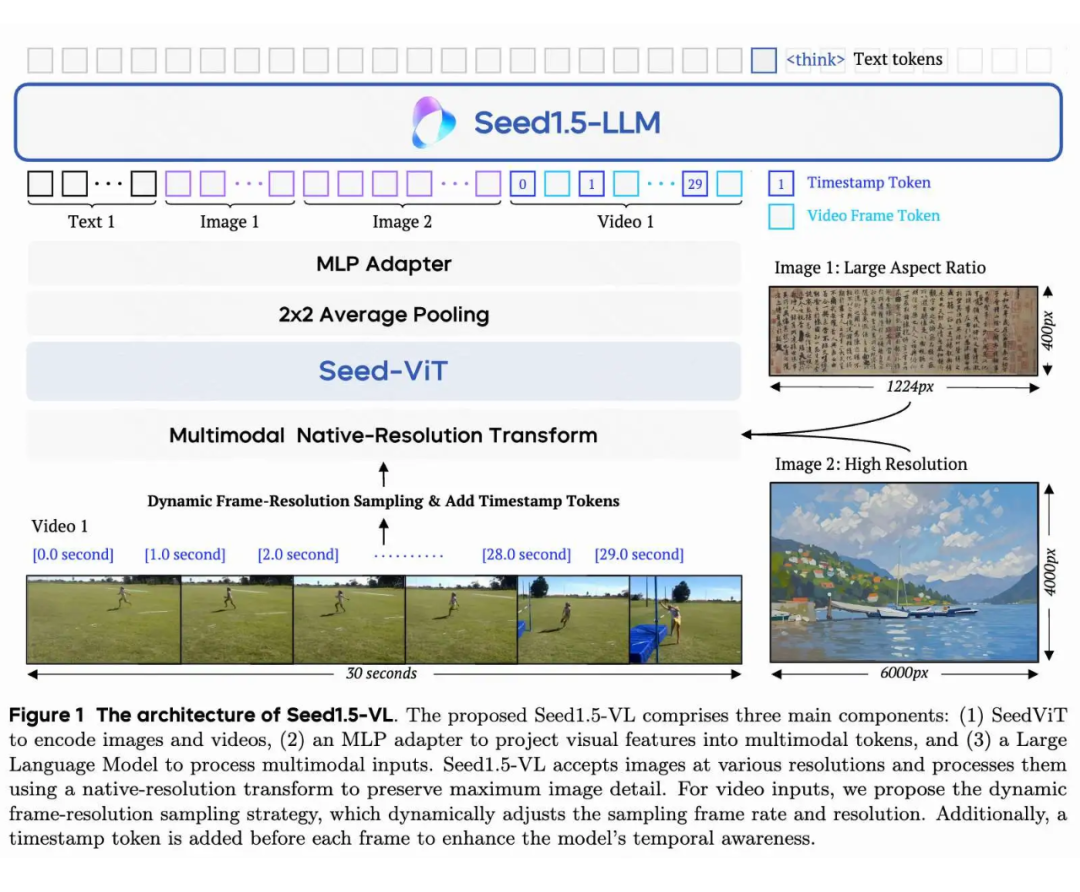Click the "<think>" token label

click(816, 60)
